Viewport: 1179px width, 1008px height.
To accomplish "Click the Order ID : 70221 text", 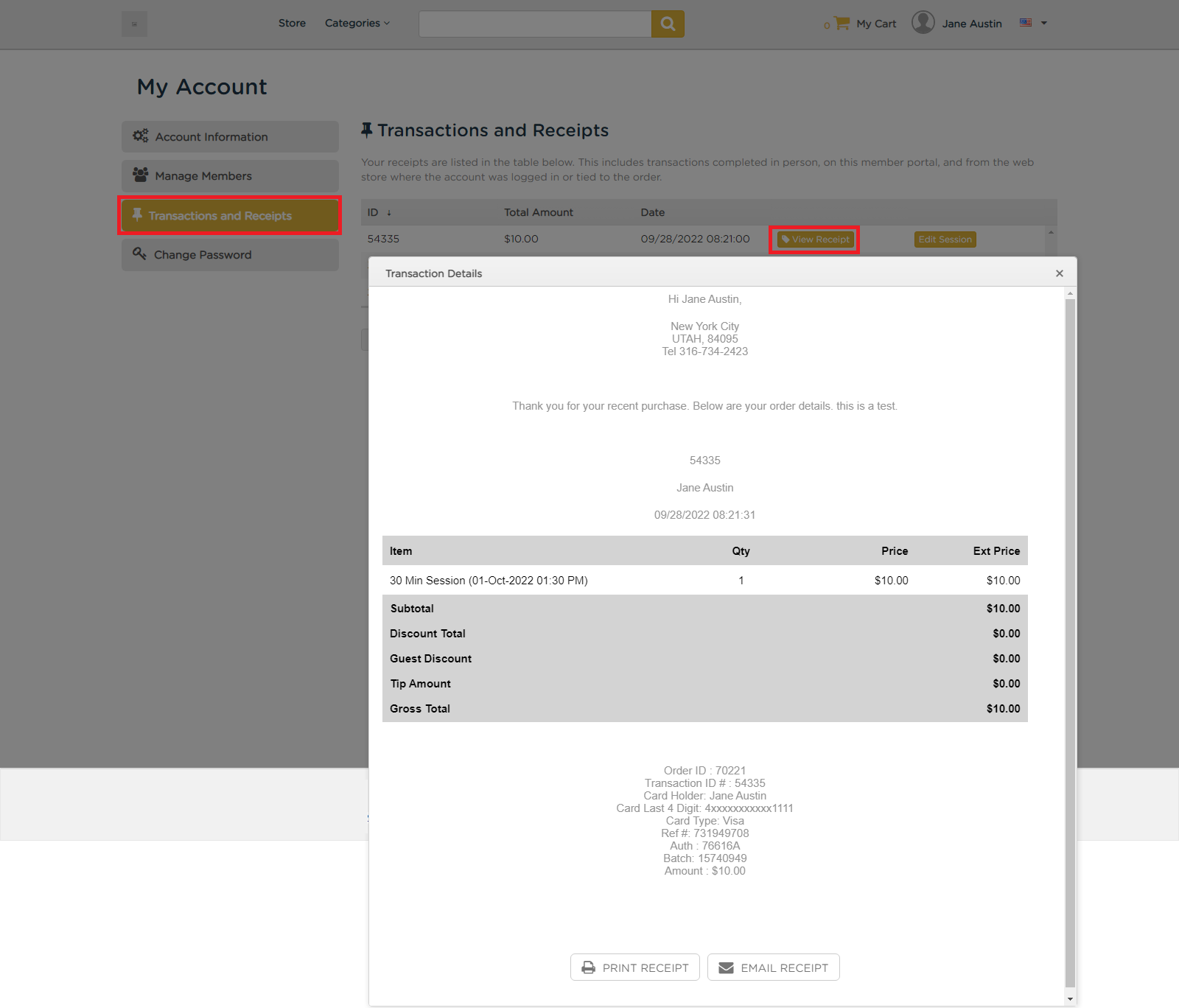I will 704,771.
